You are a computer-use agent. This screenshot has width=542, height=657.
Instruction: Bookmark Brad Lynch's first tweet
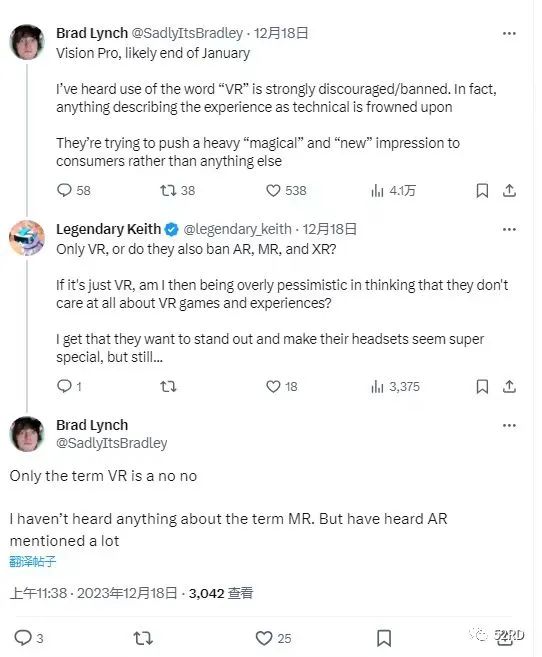coord(482,191)
